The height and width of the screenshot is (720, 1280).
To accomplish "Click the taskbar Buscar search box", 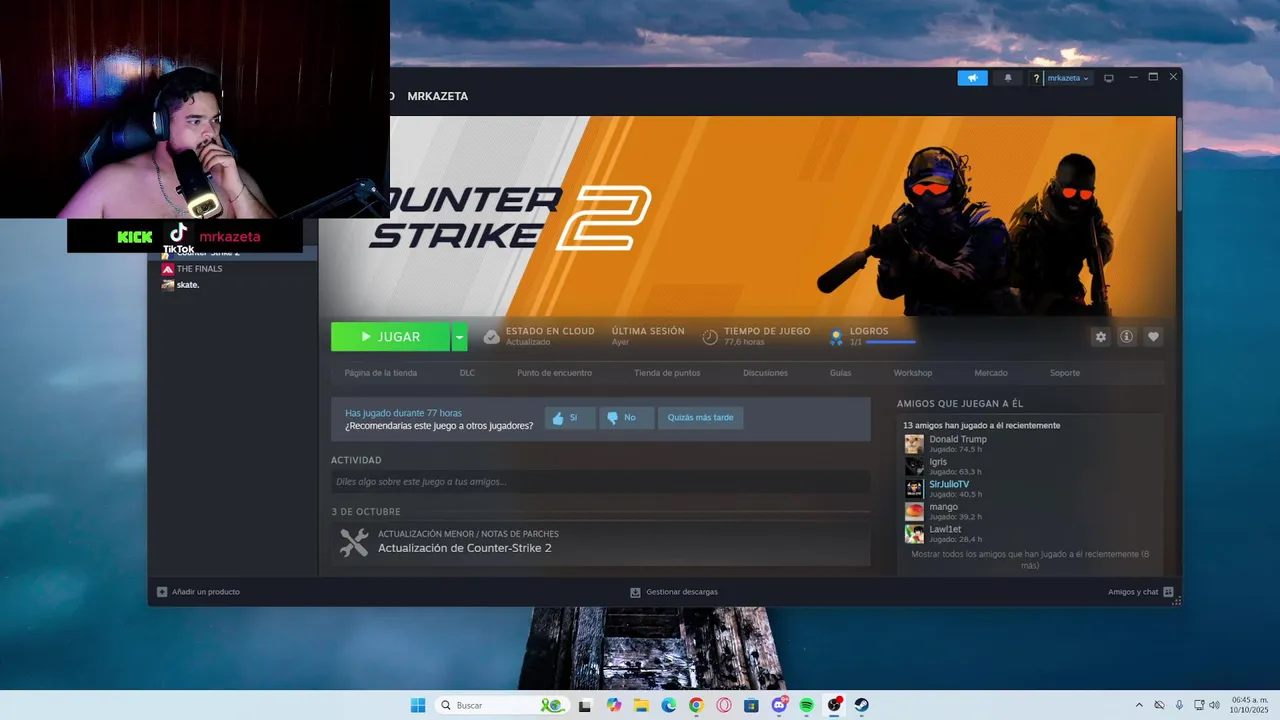I will coord(502,705).
